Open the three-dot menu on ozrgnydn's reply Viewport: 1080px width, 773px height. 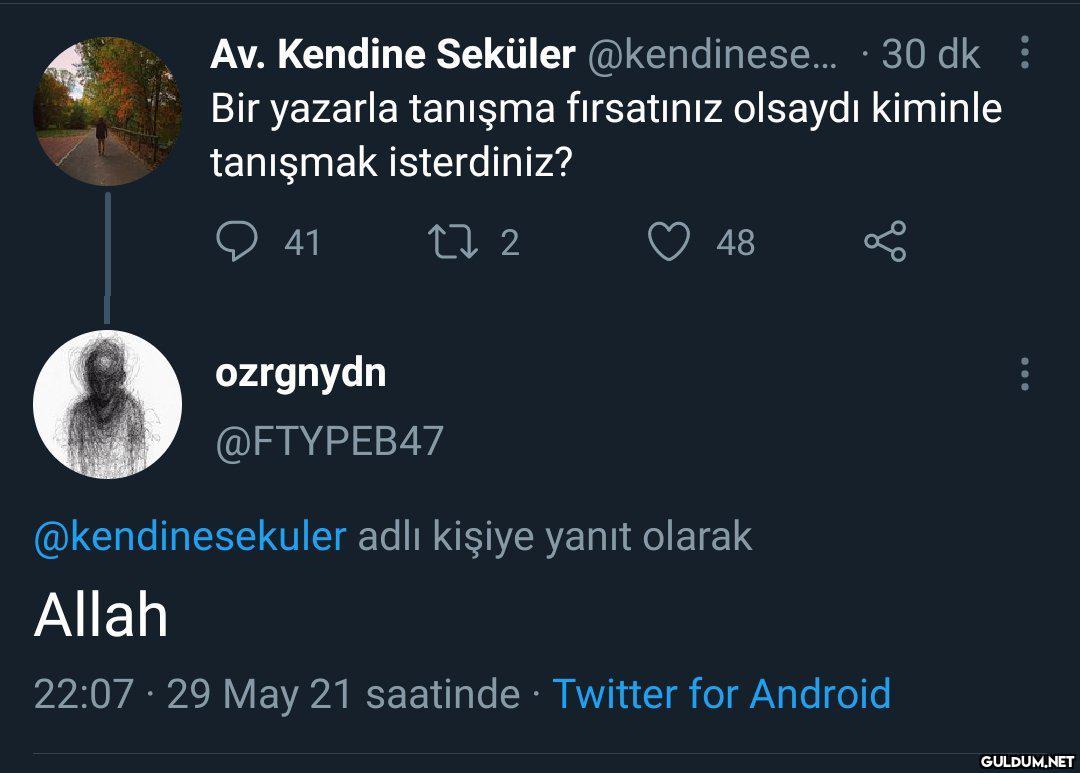pyautogui.click(x=1025, y=374)
